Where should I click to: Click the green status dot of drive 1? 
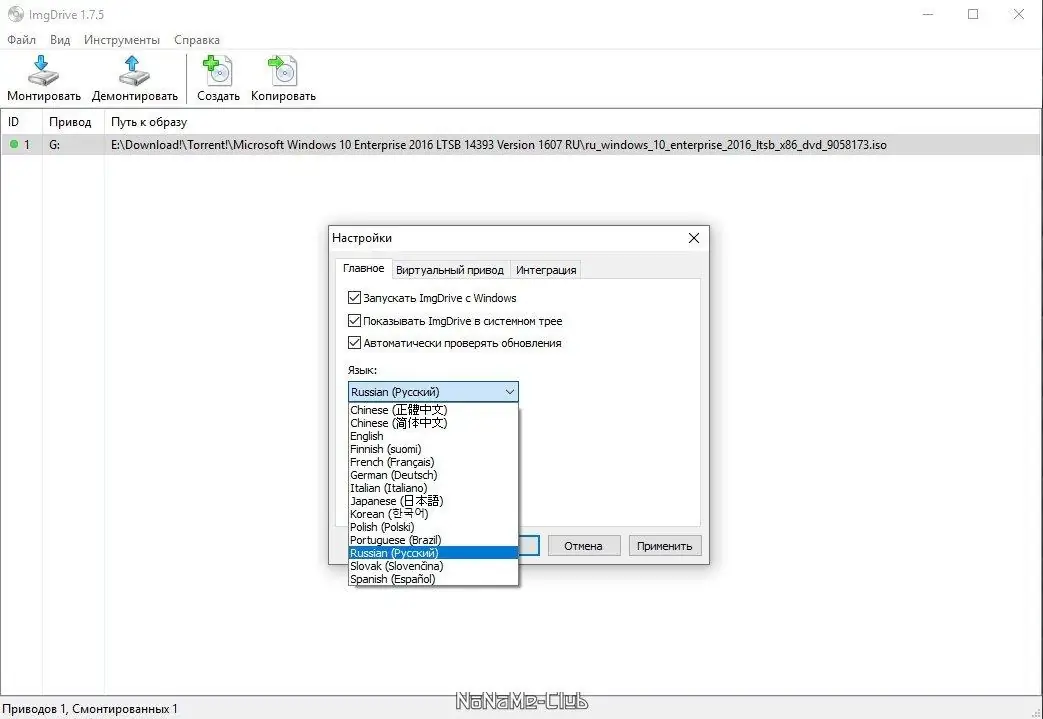pyautogui.click(x=14, y=144)
